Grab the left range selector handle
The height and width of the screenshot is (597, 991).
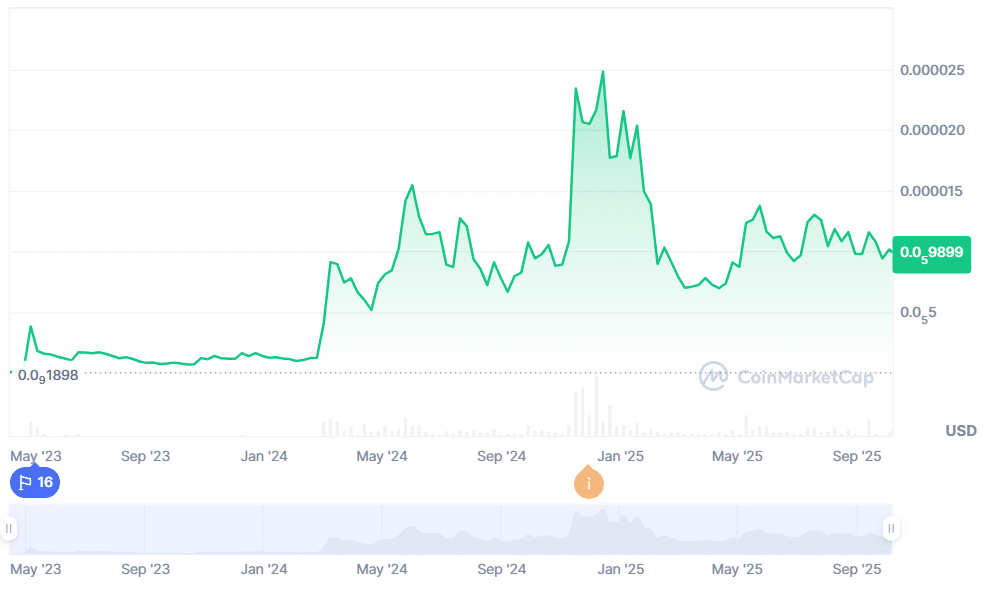(x=9, y=528)
